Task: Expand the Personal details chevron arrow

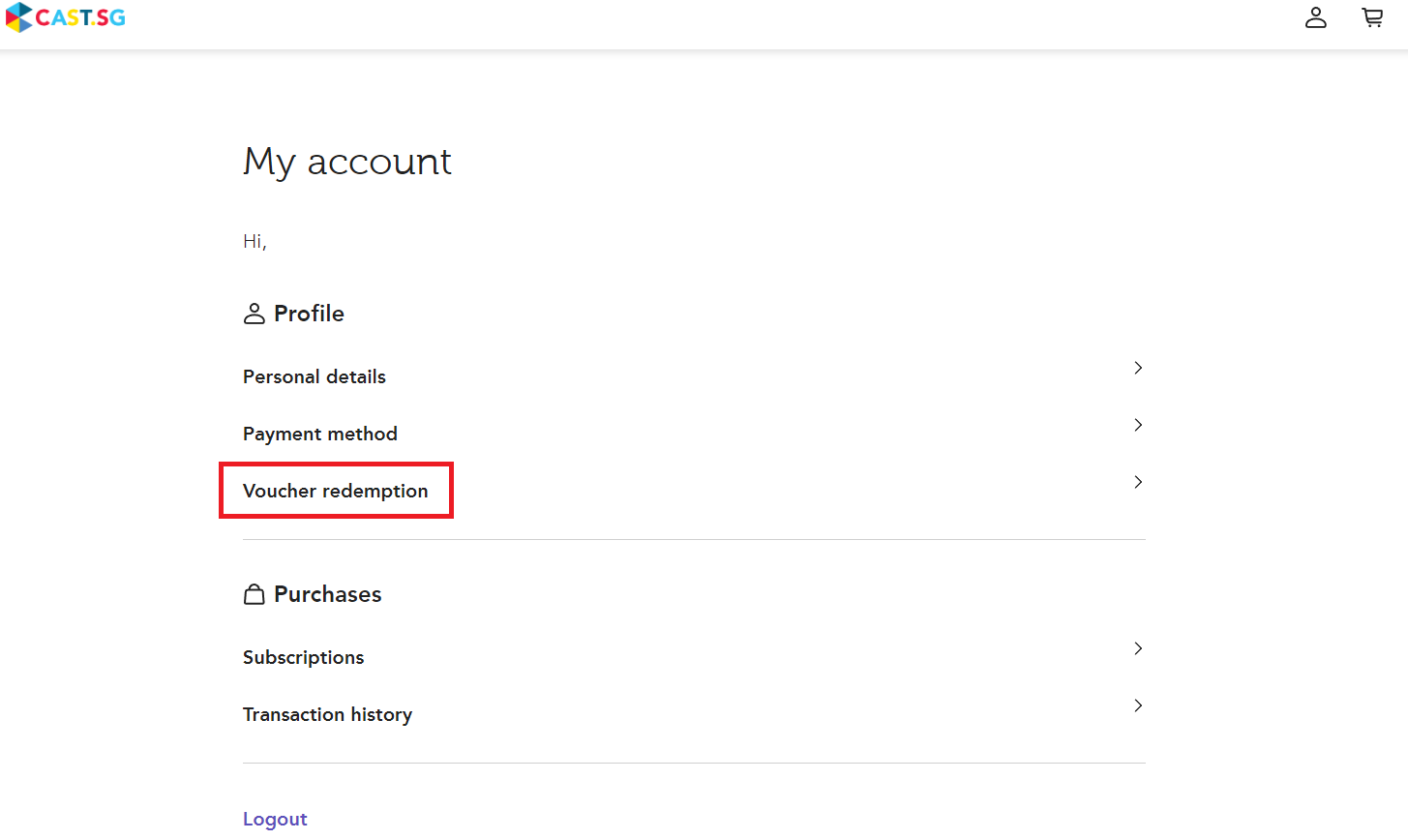Action: [1138, 368]
